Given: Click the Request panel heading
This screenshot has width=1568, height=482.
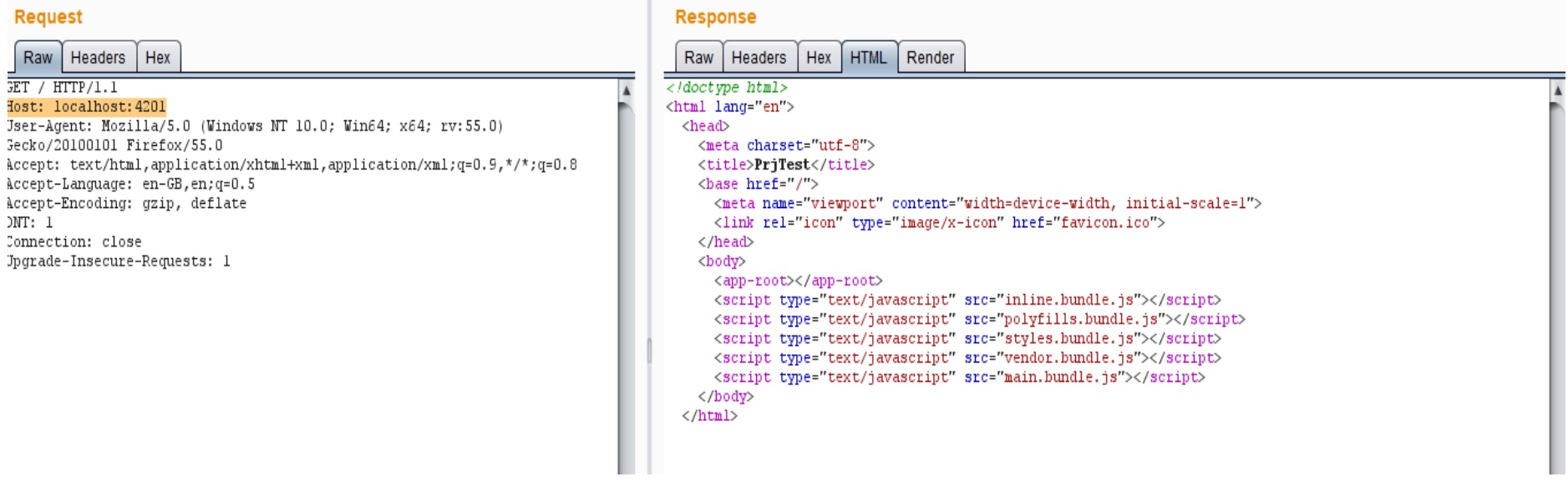Looking at the screenshot, I should point(48,17).
